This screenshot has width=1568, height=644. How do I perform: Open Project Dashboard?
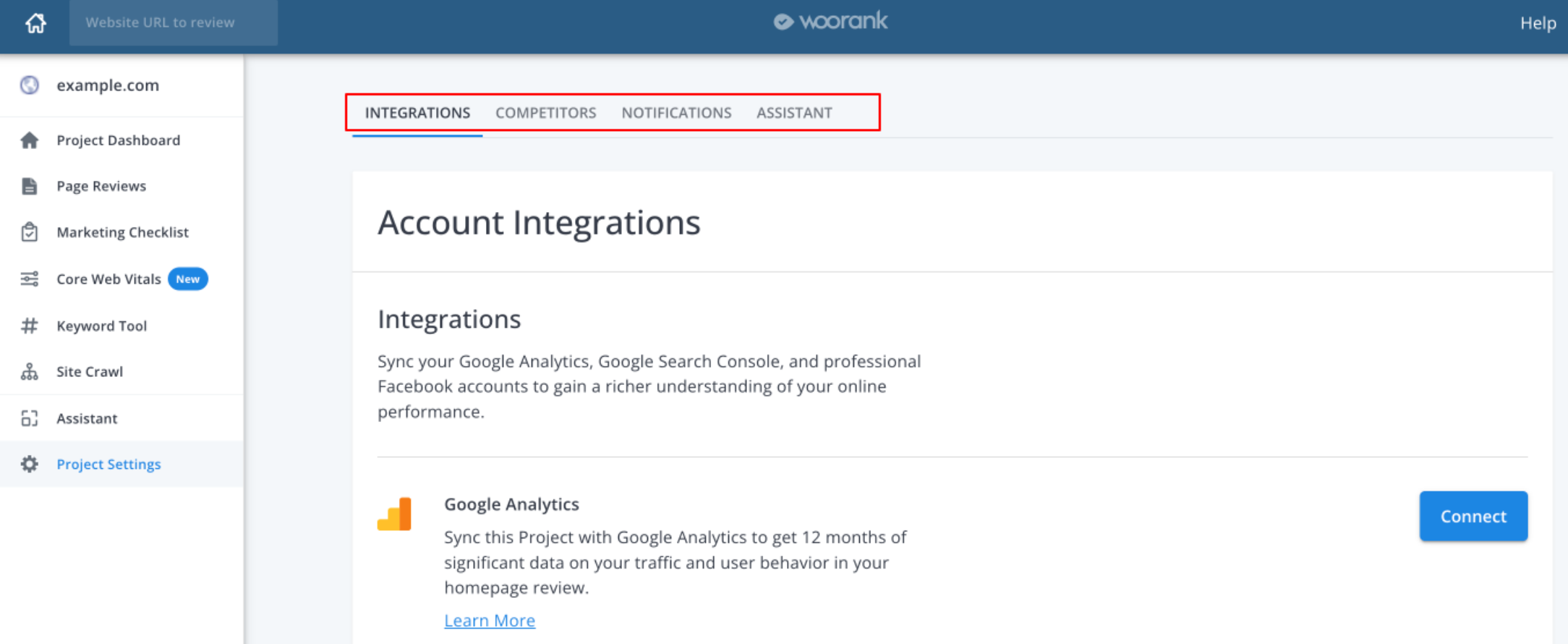tap(119, 140)
